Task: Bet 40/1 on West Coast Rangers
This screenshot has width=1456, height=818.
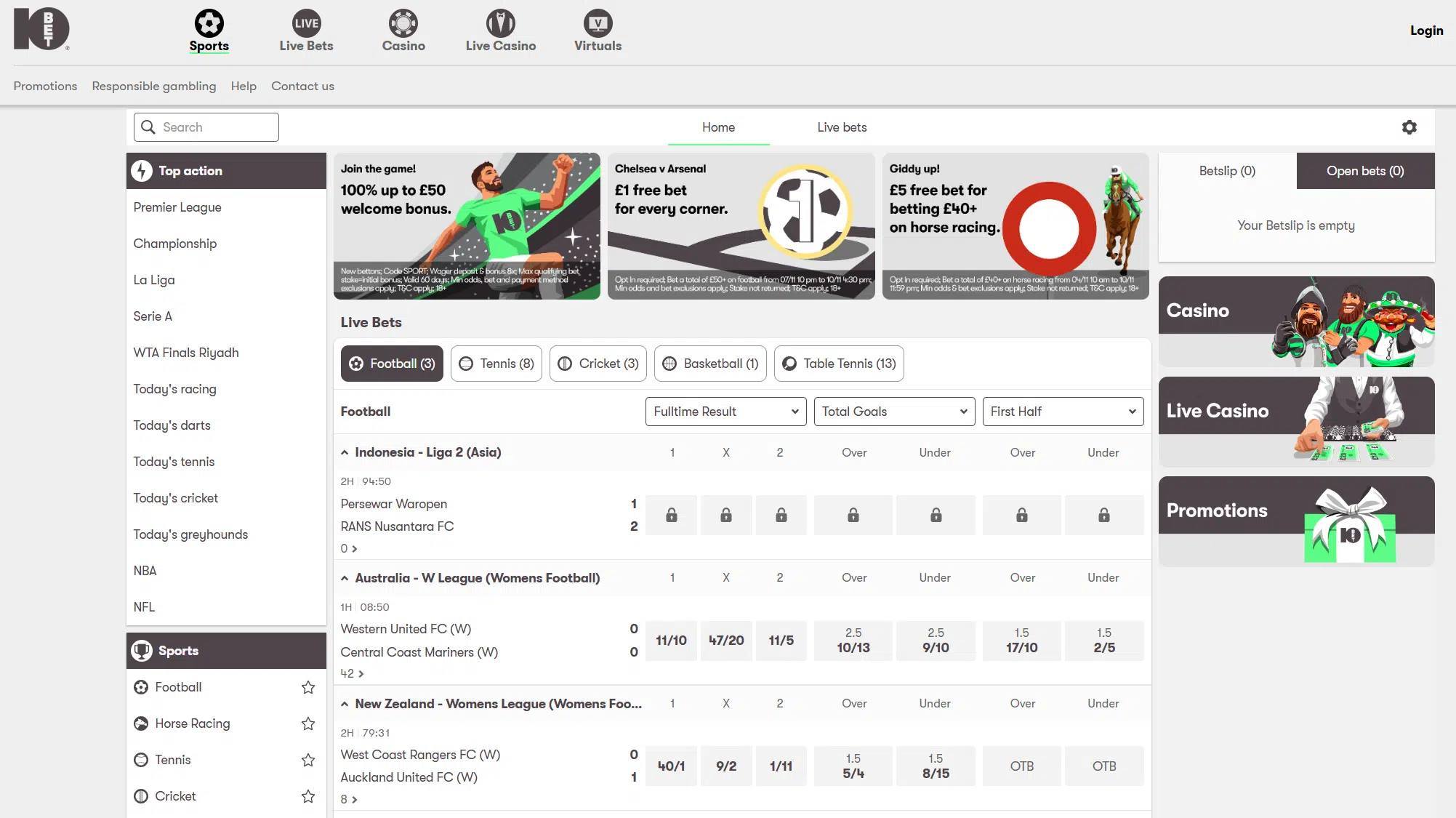Action: 671,766
